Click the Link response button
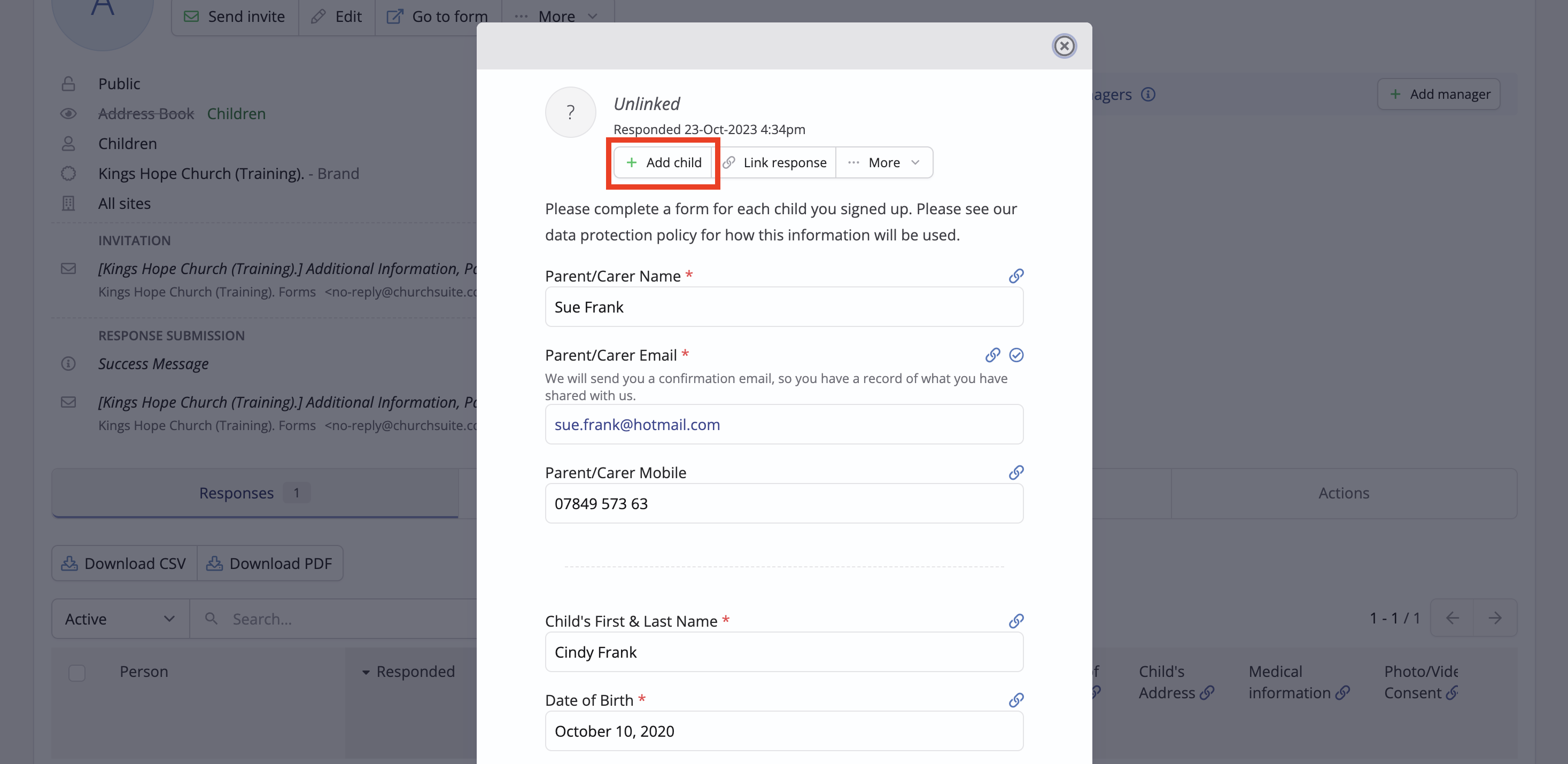 click(x=775, y=162)
